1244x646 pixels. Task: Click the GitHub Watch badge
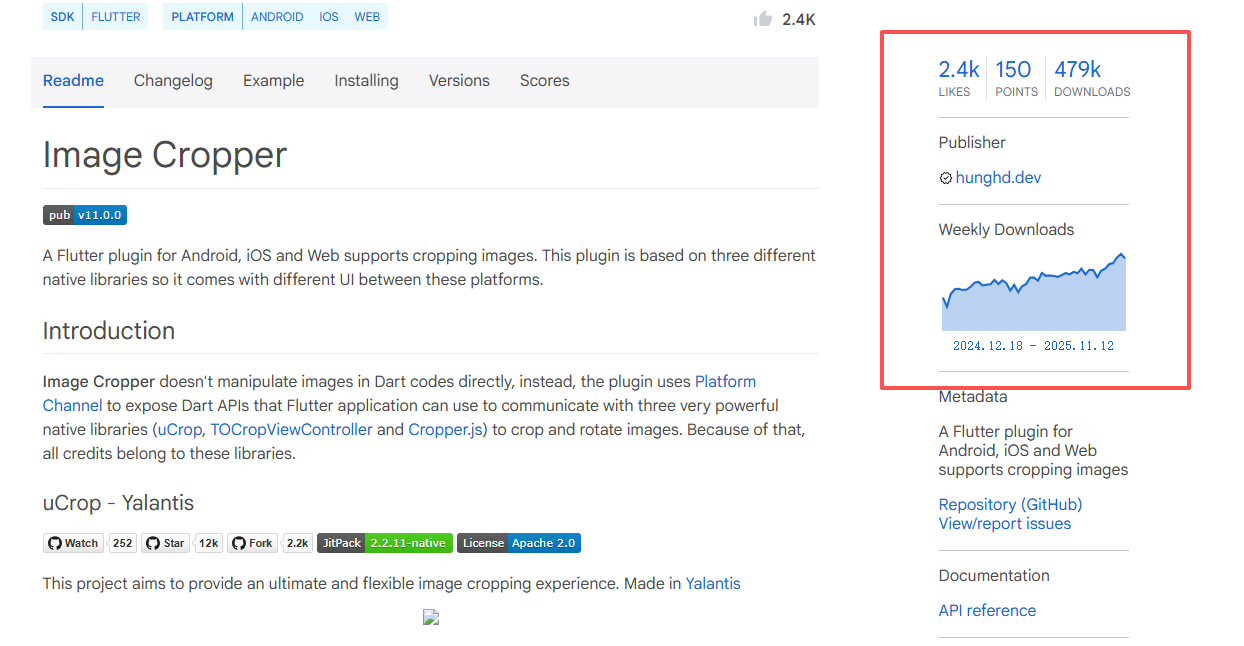click(72, 543)
